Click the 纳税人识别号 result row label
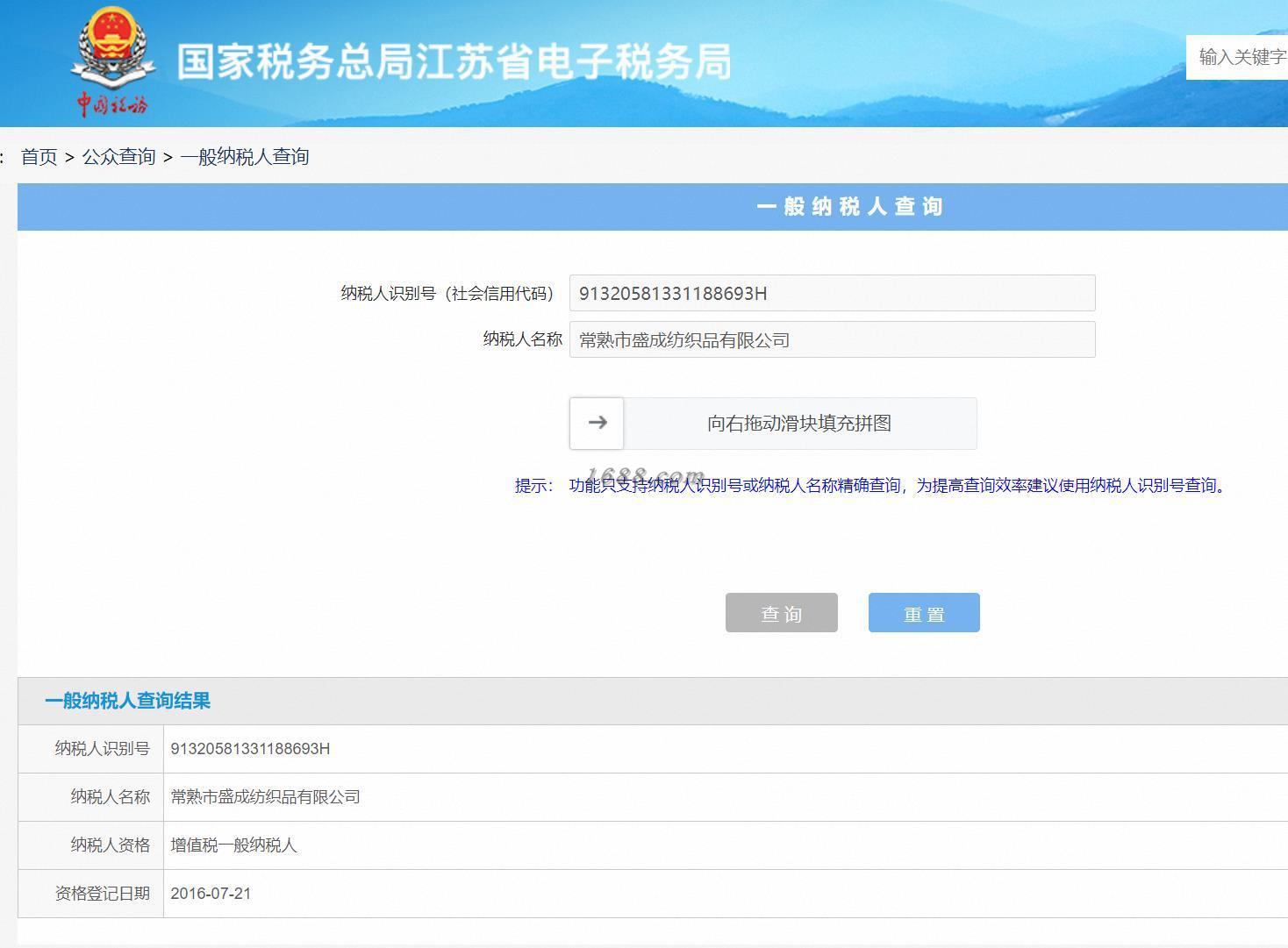The width and height of the screenshot is (1288, 948). point(103,749)
